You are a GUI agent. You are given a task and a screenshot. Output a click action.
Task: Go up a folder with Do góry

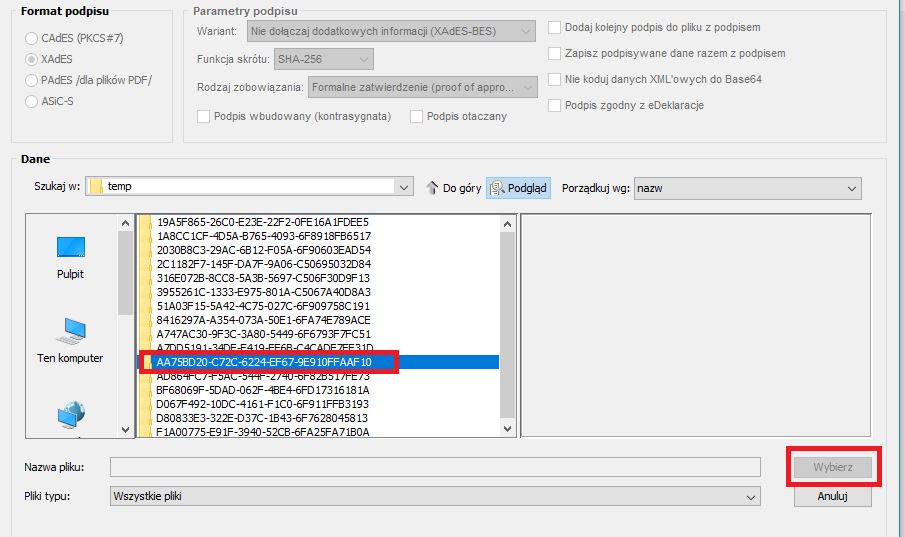453,188
